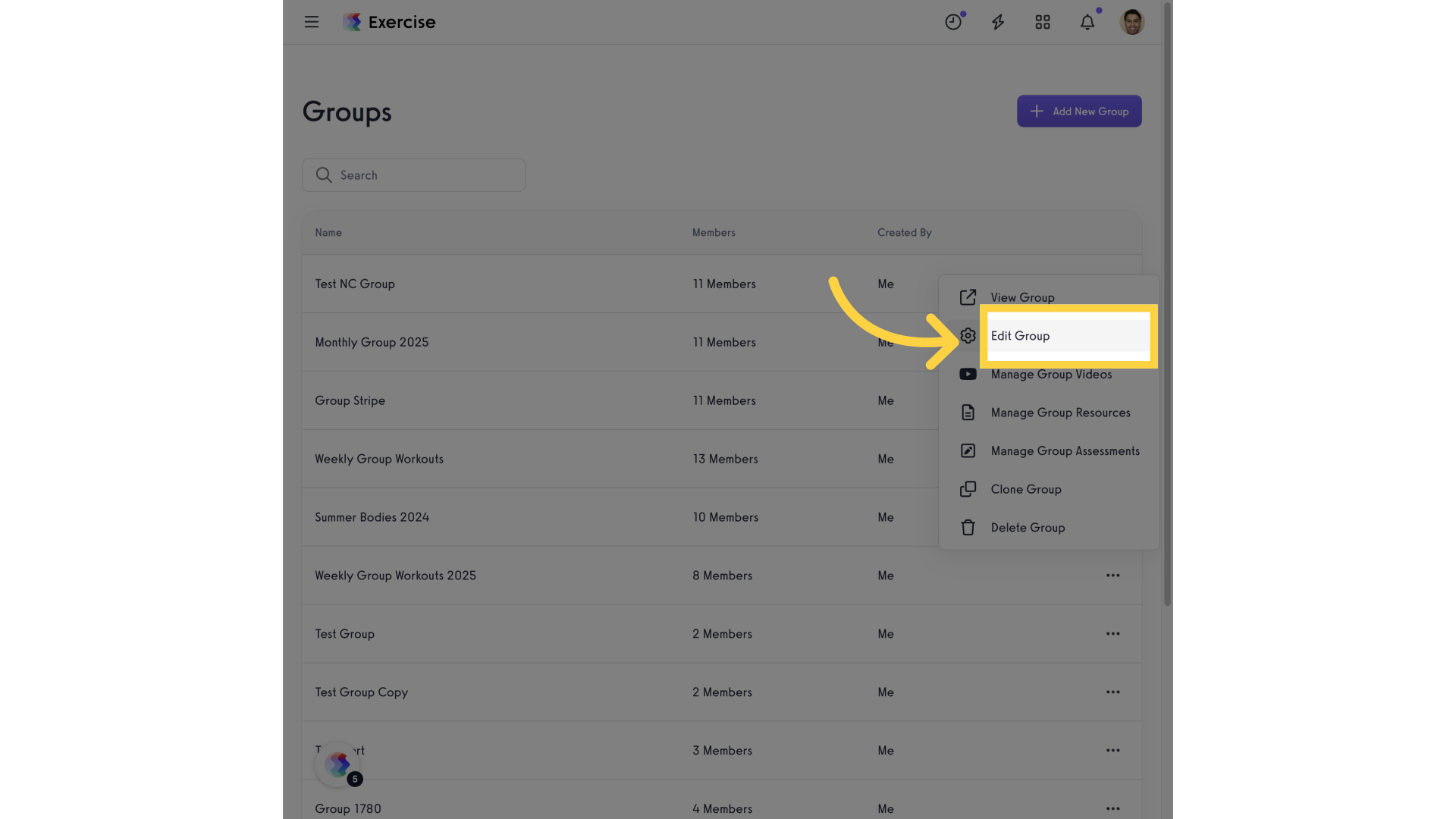Screen dimensions: 1456x819
Task: Open the hamburger navigation menu
Action: point(312,22)
